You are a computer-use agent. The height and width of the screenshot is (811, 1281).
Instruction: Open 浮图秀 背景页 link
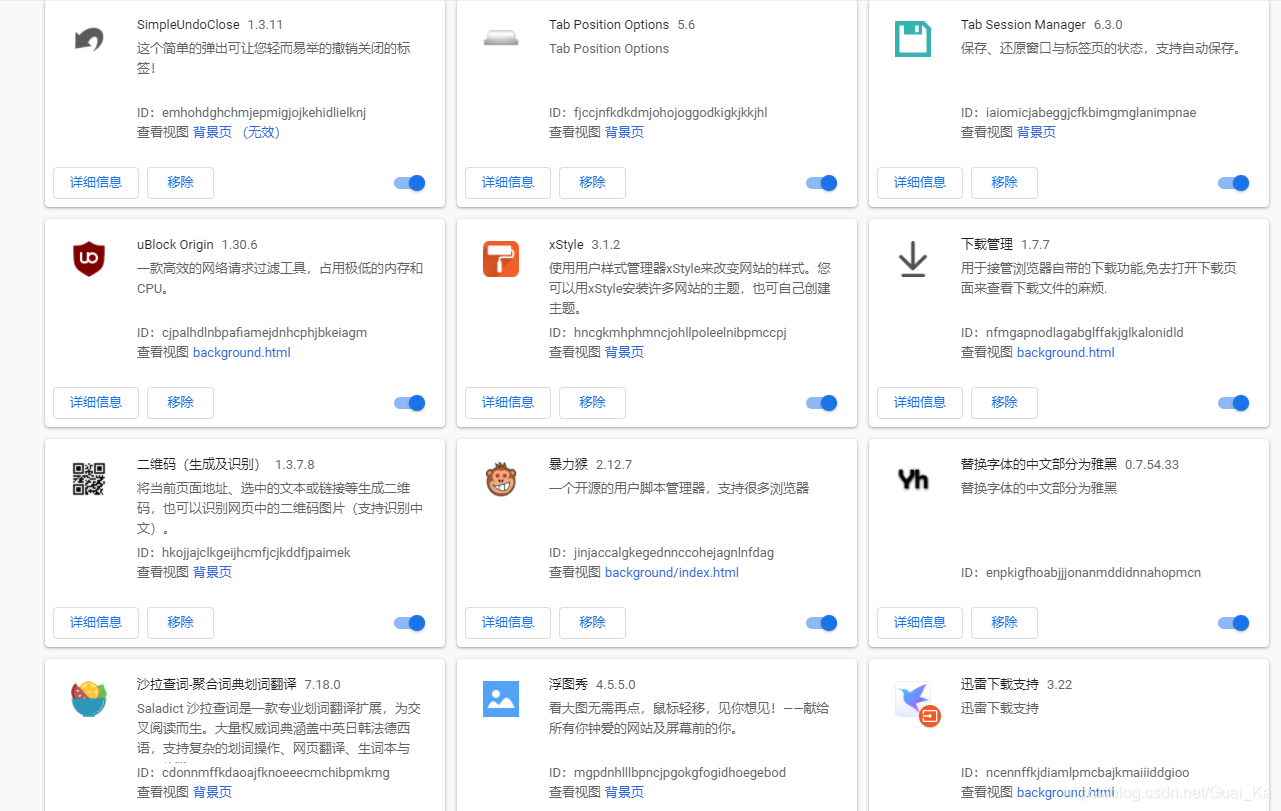(624, 792)
